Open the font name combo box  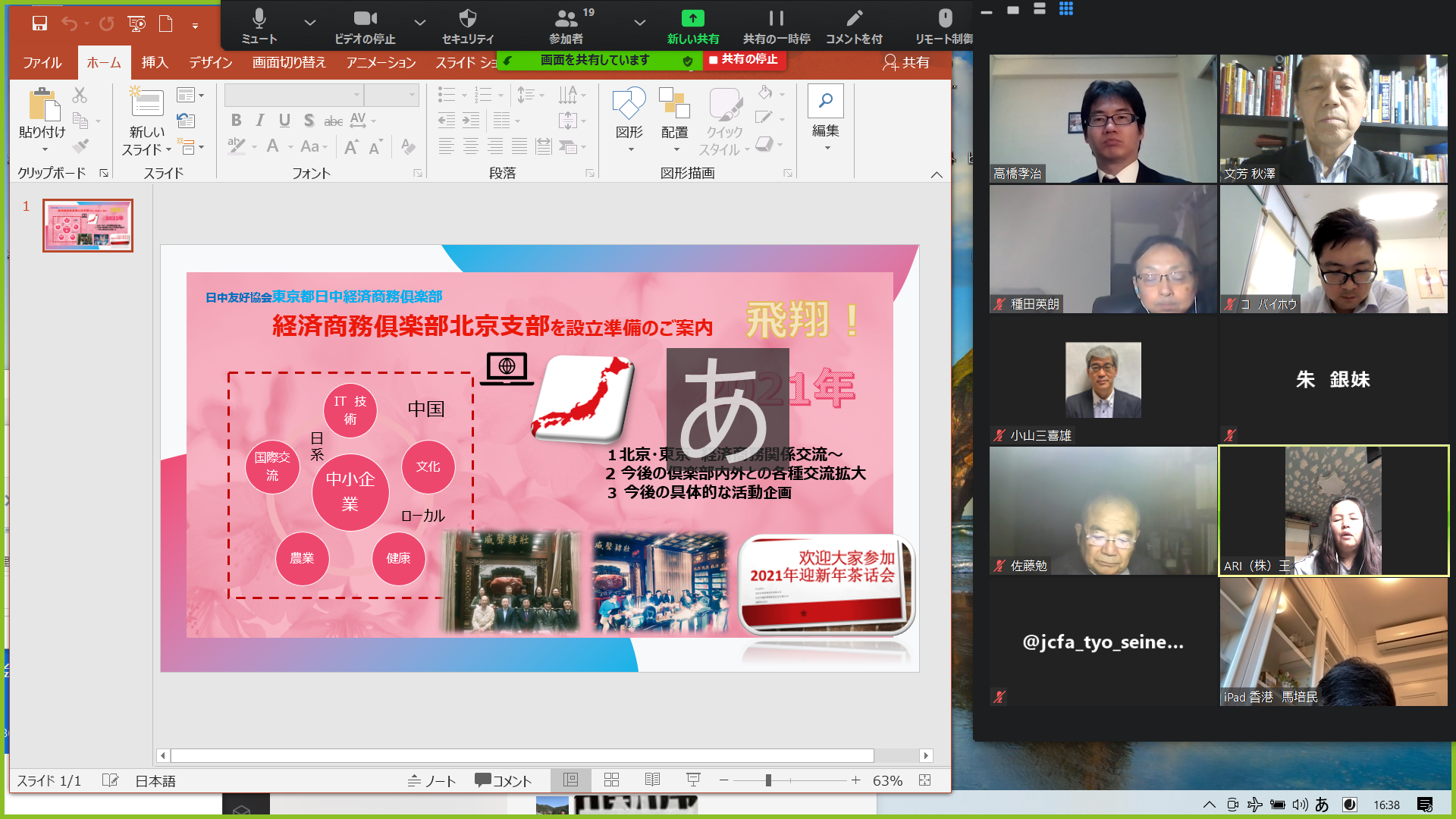(x=293, y=95)
